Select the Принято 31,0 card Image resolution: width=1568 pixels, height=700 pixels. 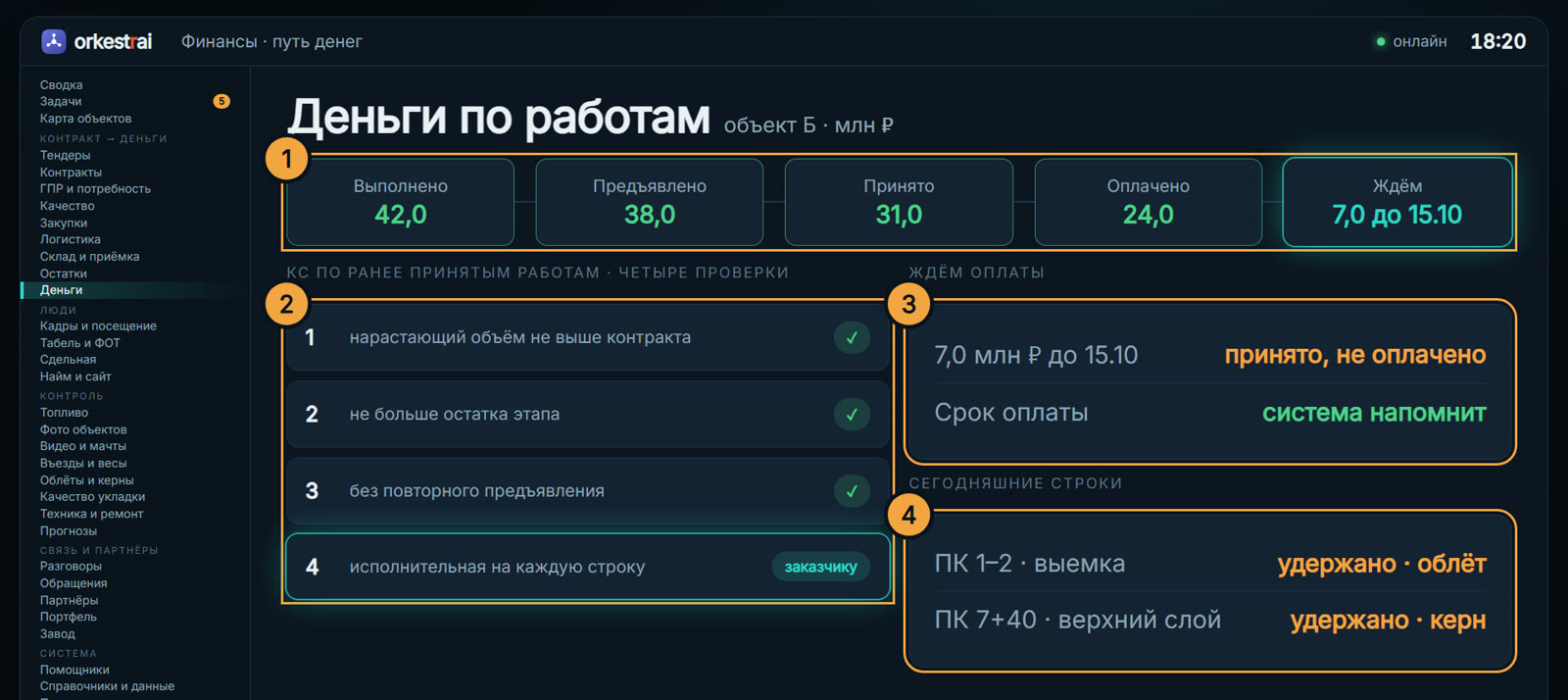tap(899, 202)
